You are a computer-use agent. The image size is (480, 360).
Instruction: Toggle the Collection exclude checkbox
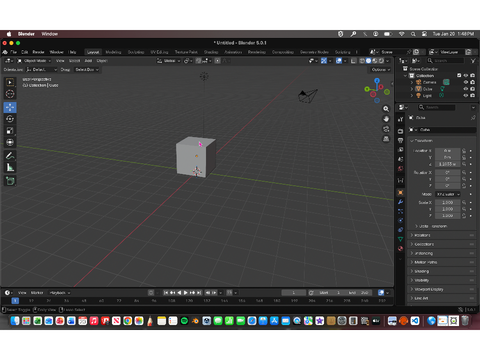(459, 76)
